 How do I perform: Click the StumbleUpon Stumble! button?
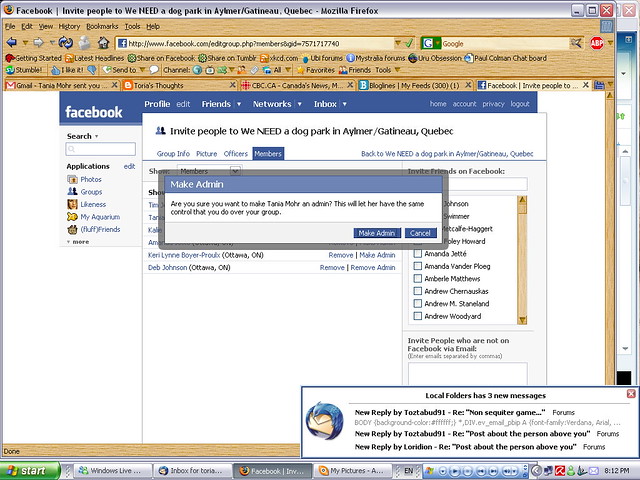(24, 70)
